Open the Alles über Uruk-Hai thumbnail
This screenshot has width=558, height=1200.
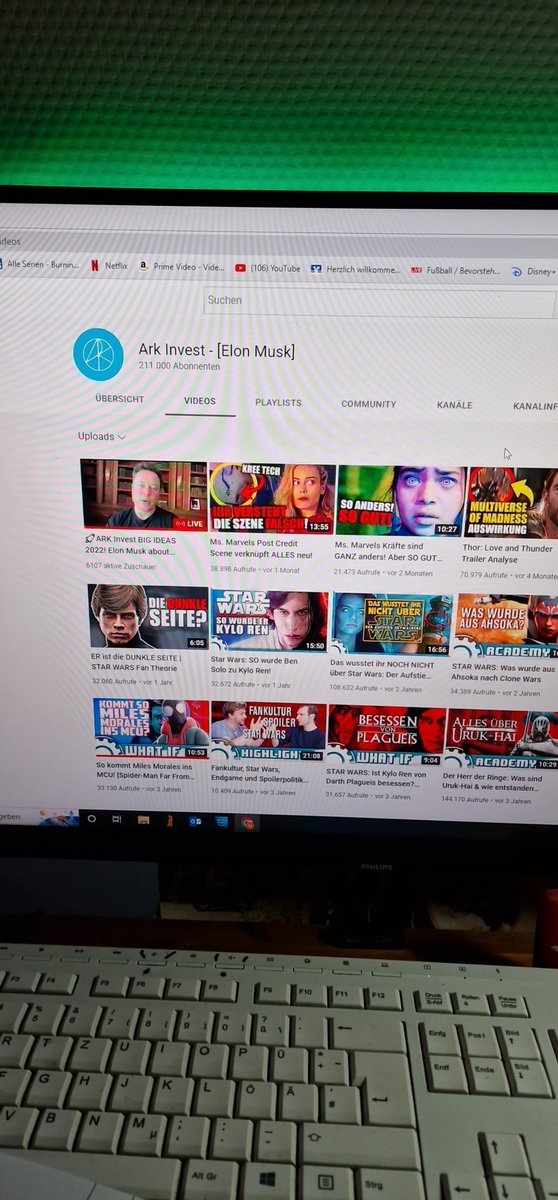pos(503,739)
